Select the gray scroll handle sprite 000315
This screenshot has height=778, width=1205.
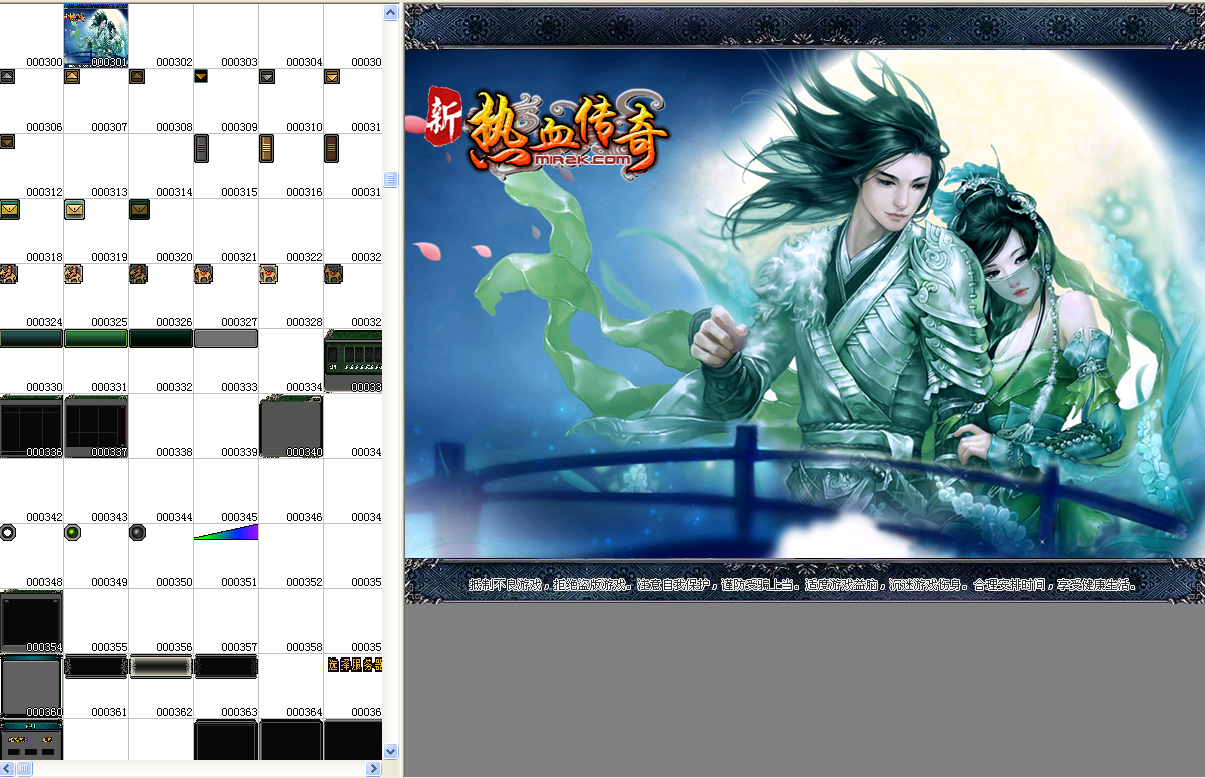click(201, 148)
